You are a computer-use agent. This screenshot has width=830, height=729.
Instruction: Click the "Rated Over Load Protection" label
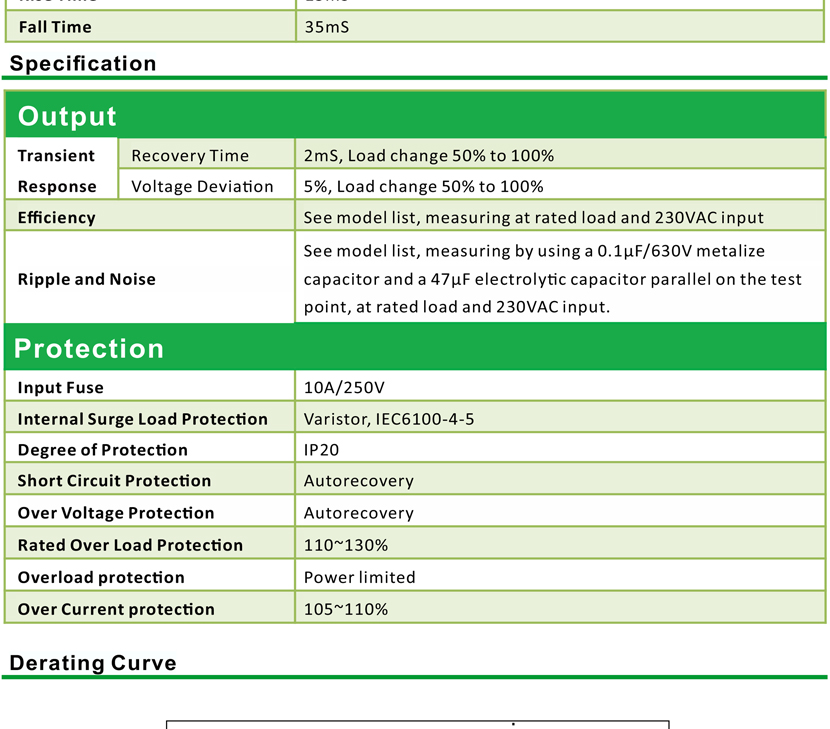[130, 545]
